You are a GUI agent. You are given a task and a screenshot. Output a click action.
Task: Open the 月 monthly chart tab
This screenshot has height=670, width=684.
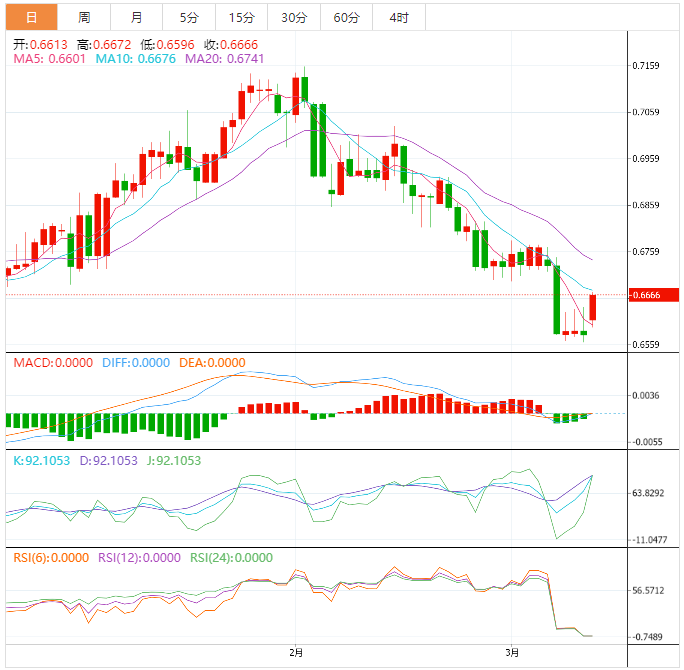point(136,17)
